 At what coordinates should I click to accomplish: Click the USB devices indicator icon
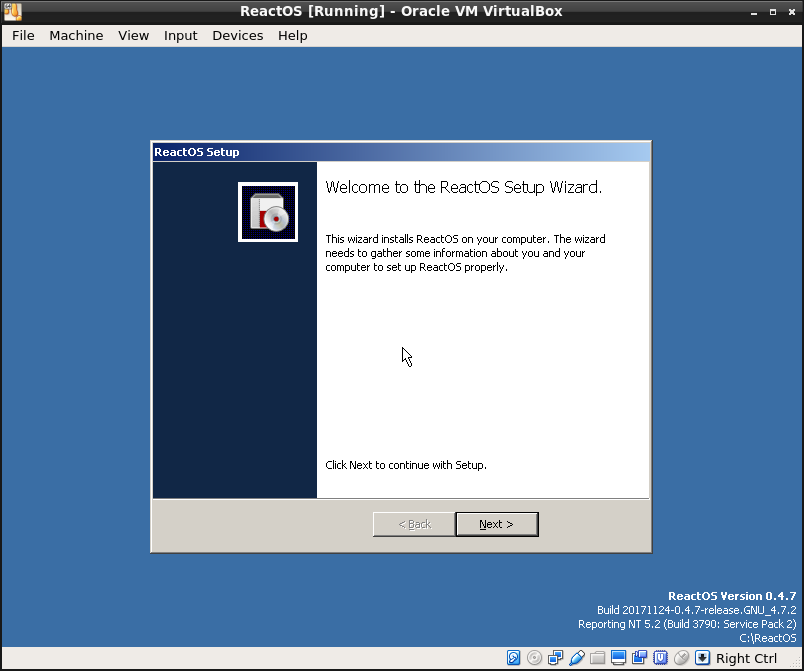(x=577, y=658)
